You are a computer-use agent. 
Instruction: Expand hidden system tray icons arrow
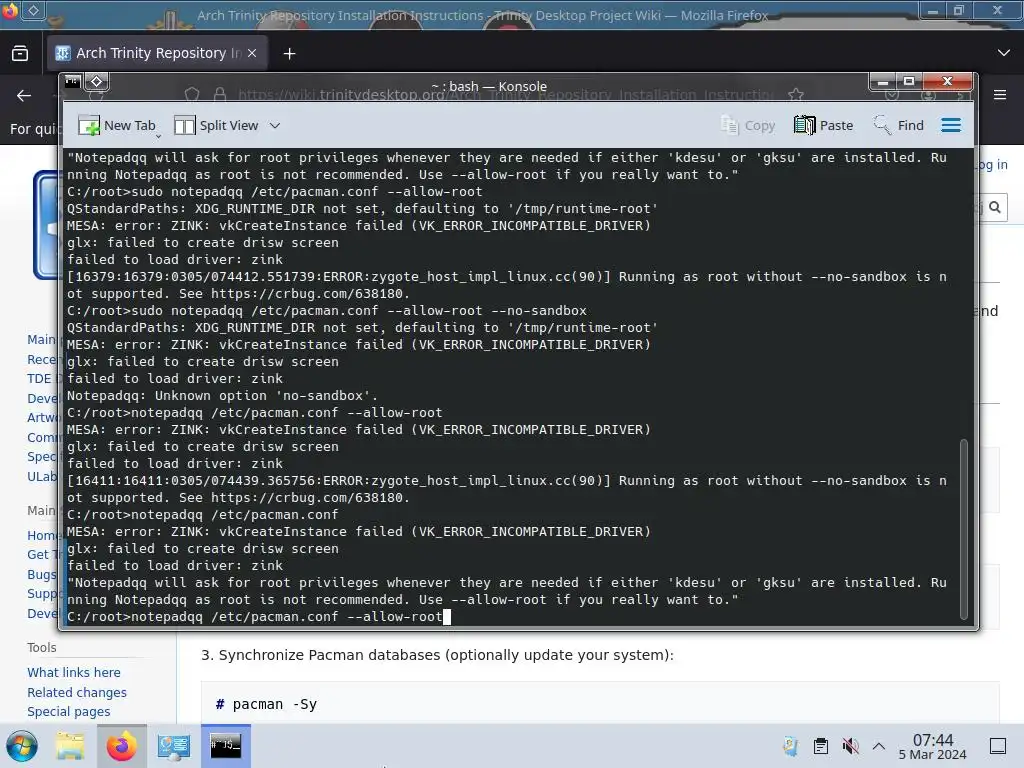(x=879, y=746)
